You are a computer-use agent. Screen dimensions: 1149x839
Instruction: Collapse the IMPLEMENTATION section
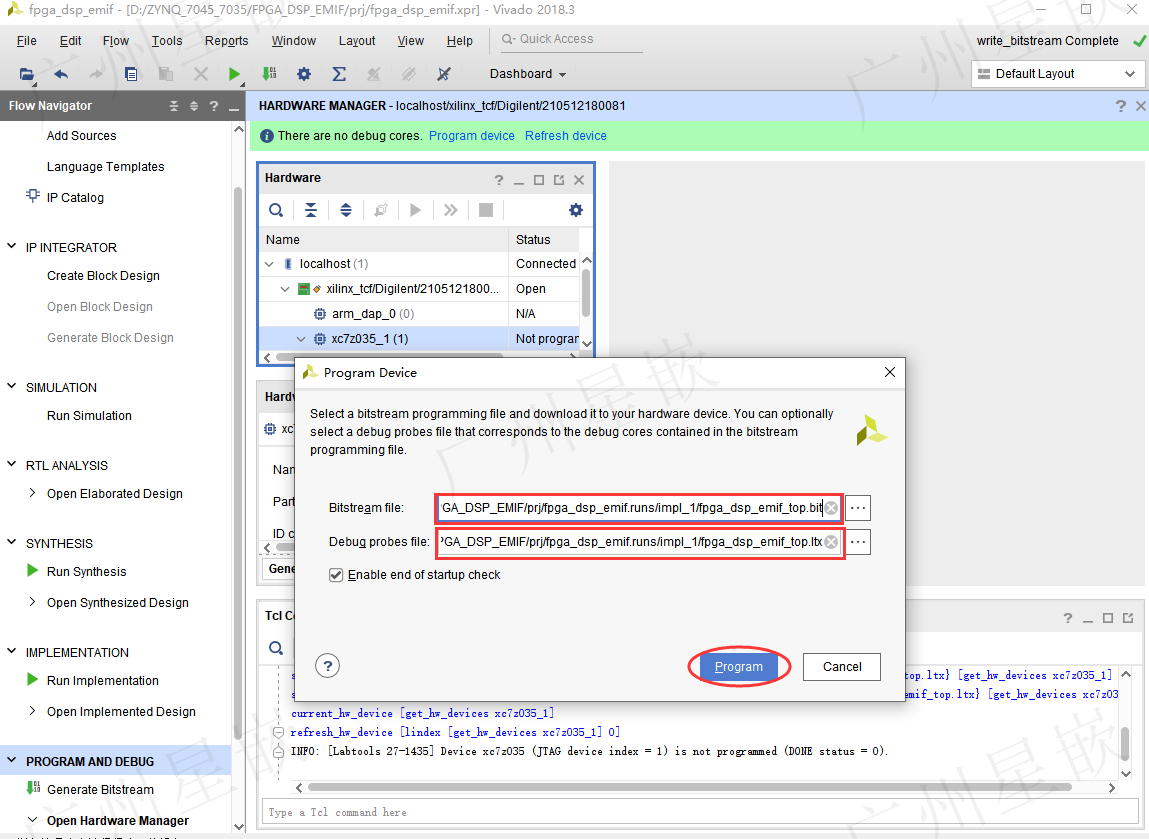[12, 651]
